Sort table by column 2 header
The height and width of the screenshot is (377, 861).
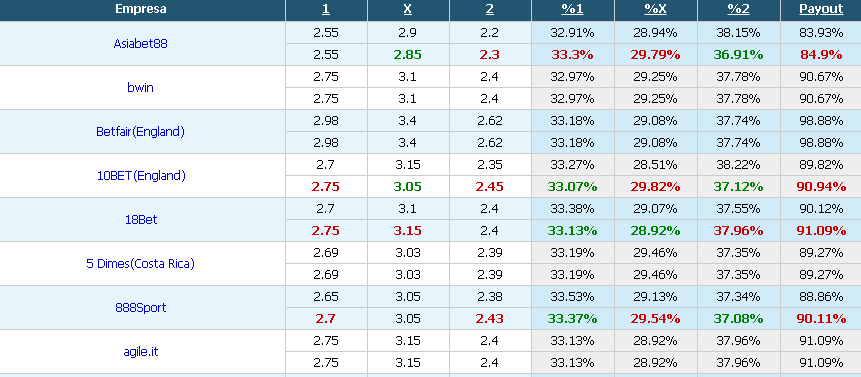[x=490, y=9]
